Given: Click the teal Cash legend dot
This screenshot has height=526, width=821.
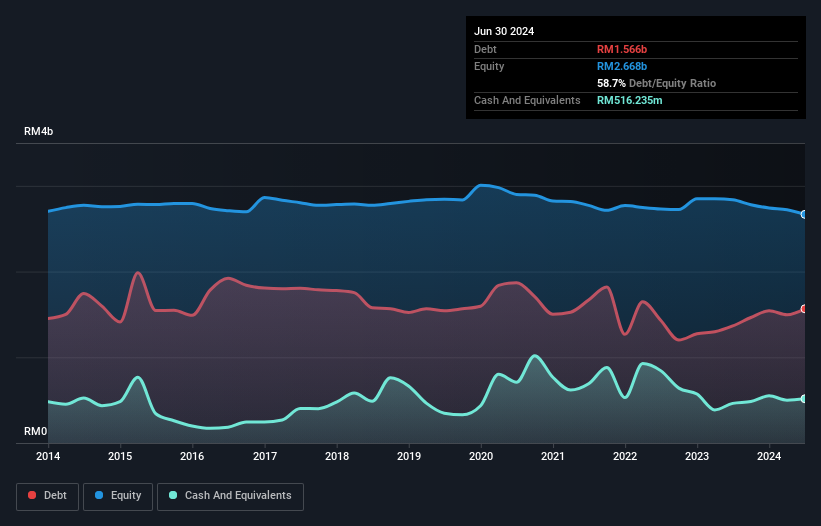Looking at the screenshot, I should pyautogui.click(x=173, y=495).
